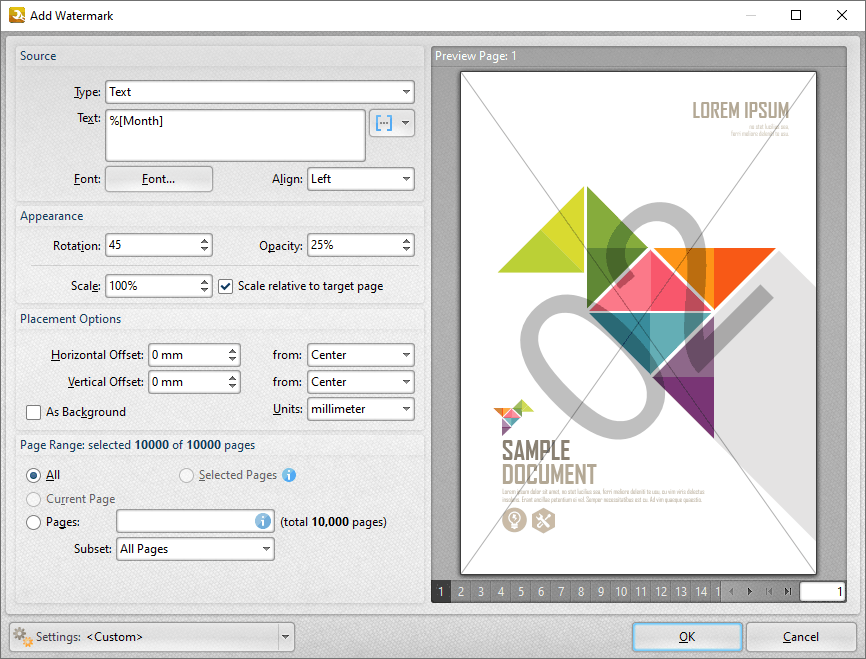Jump to the last preview page

pyautogui.click(x=788, y=591)
